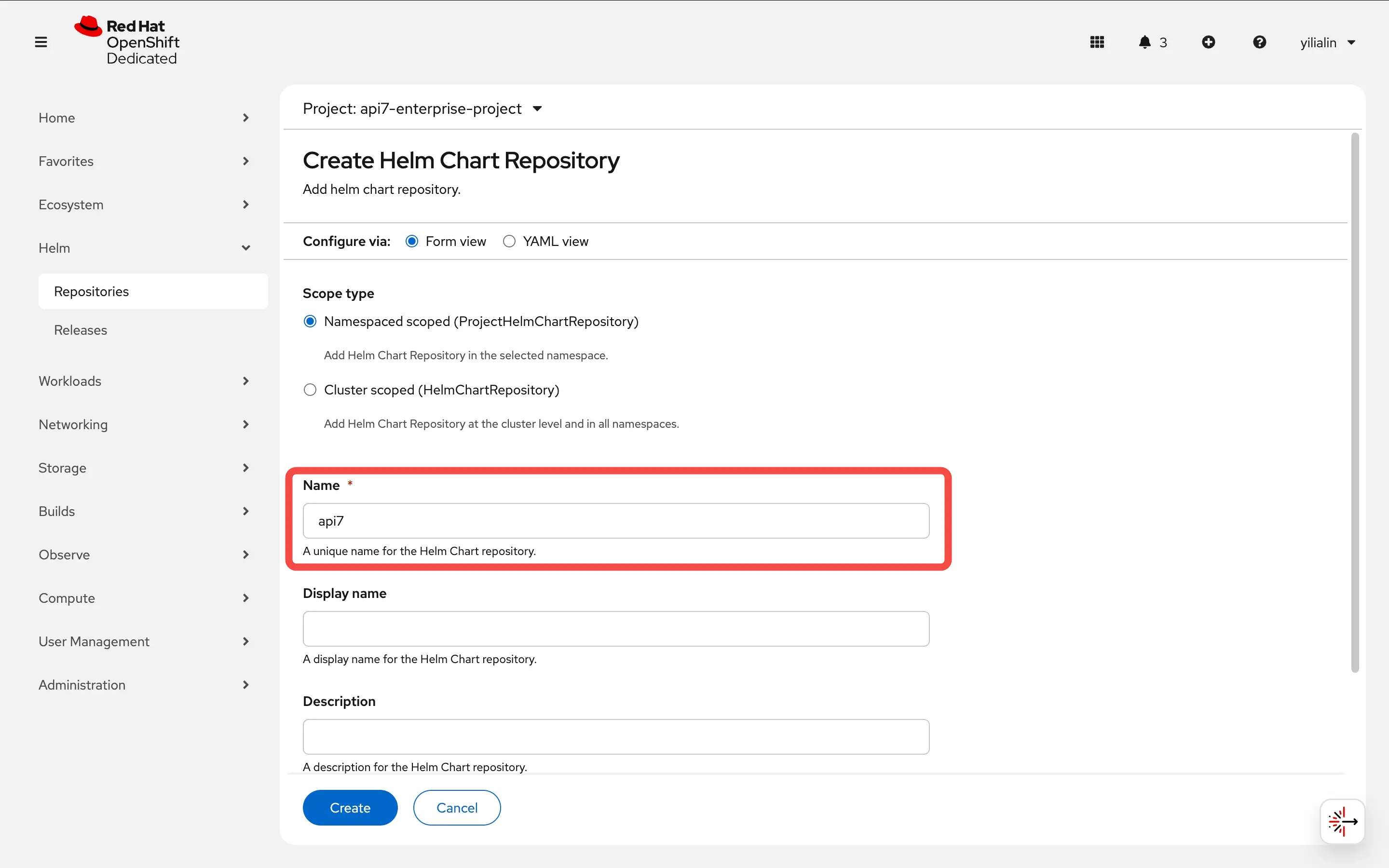
Task: Click the Create button
Action: [350, 807]
